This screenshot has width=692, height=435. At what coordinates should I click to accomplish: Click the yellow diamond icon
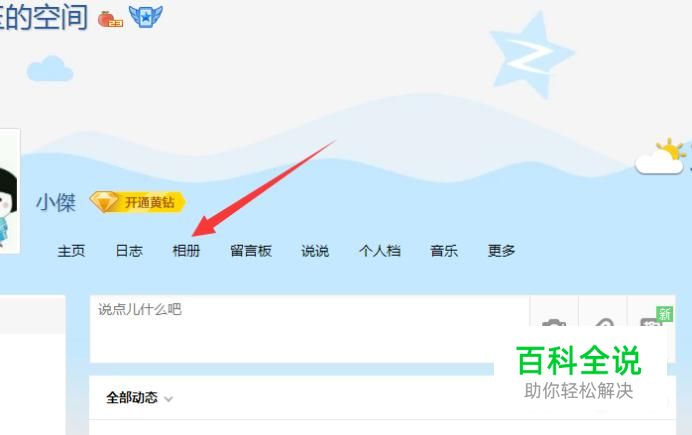tap(104, 202)
